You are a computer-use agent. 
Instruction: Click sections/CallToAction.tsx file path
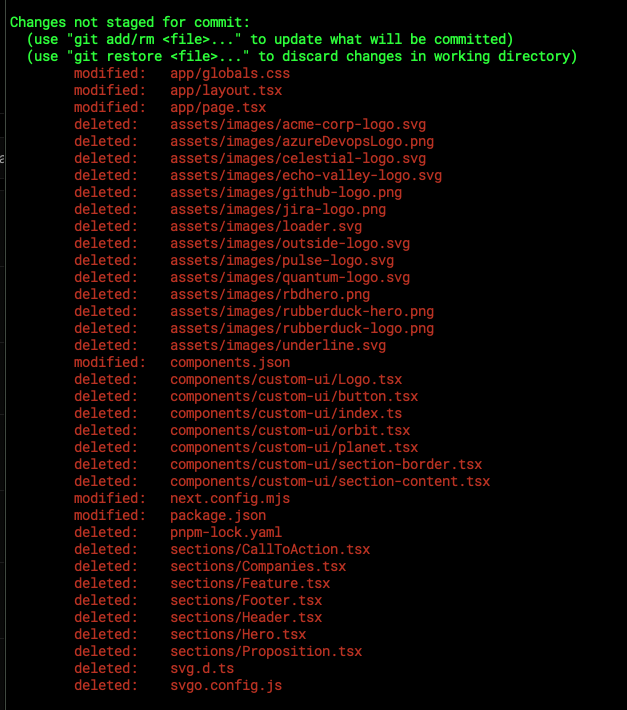[270, 549]
